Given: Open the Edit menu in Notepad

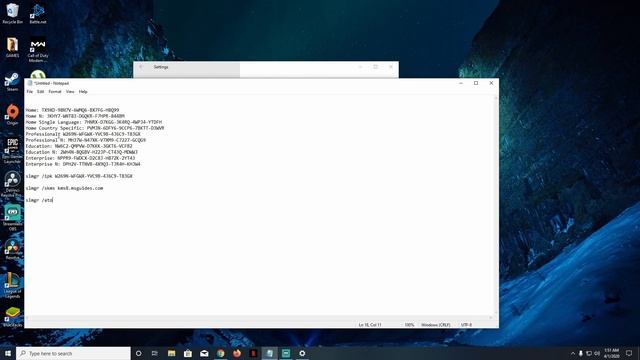Looking at the screenshot, I should 40,91.
